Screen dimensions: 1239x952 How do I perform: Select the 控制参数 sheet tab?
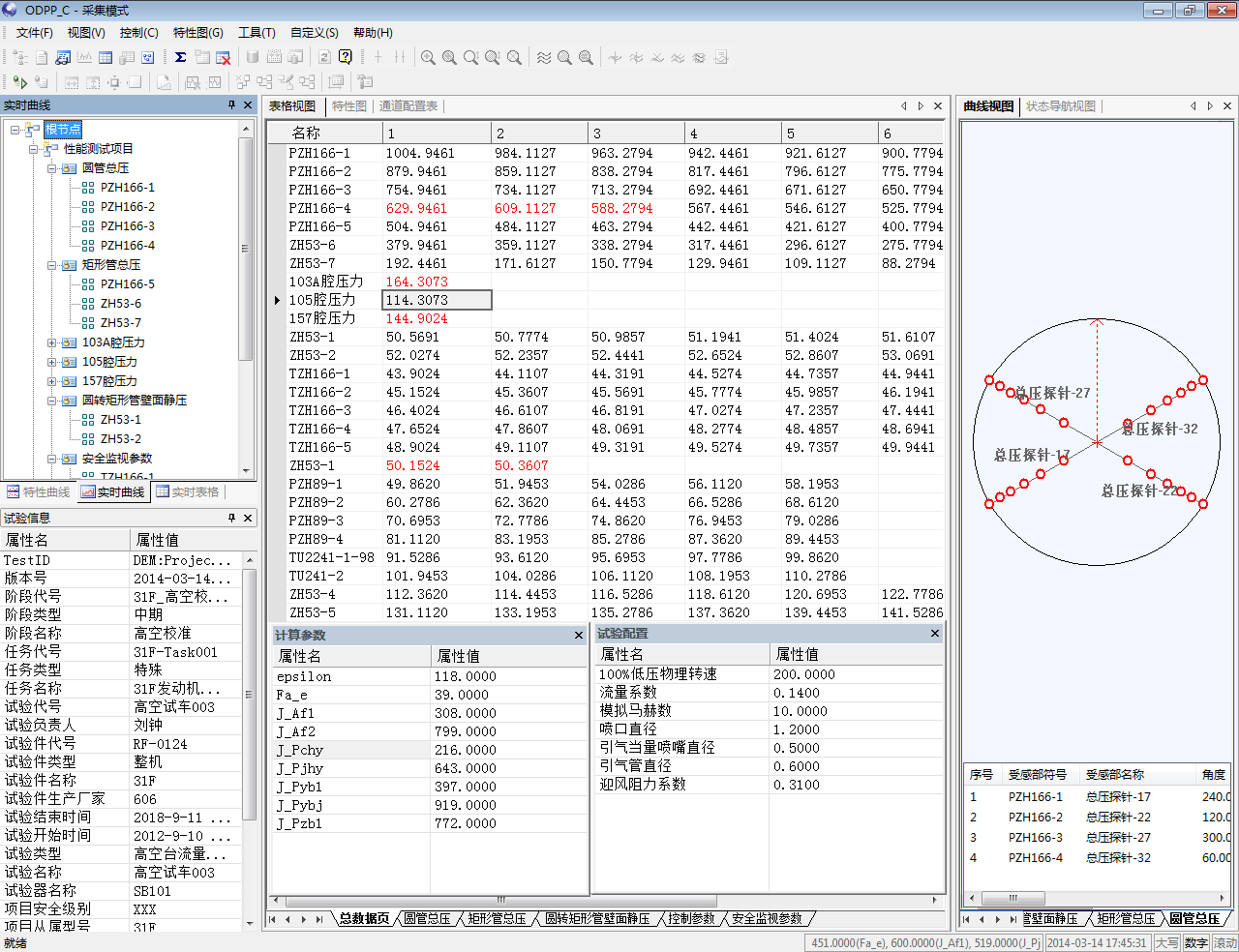click(x=691, y=918)
